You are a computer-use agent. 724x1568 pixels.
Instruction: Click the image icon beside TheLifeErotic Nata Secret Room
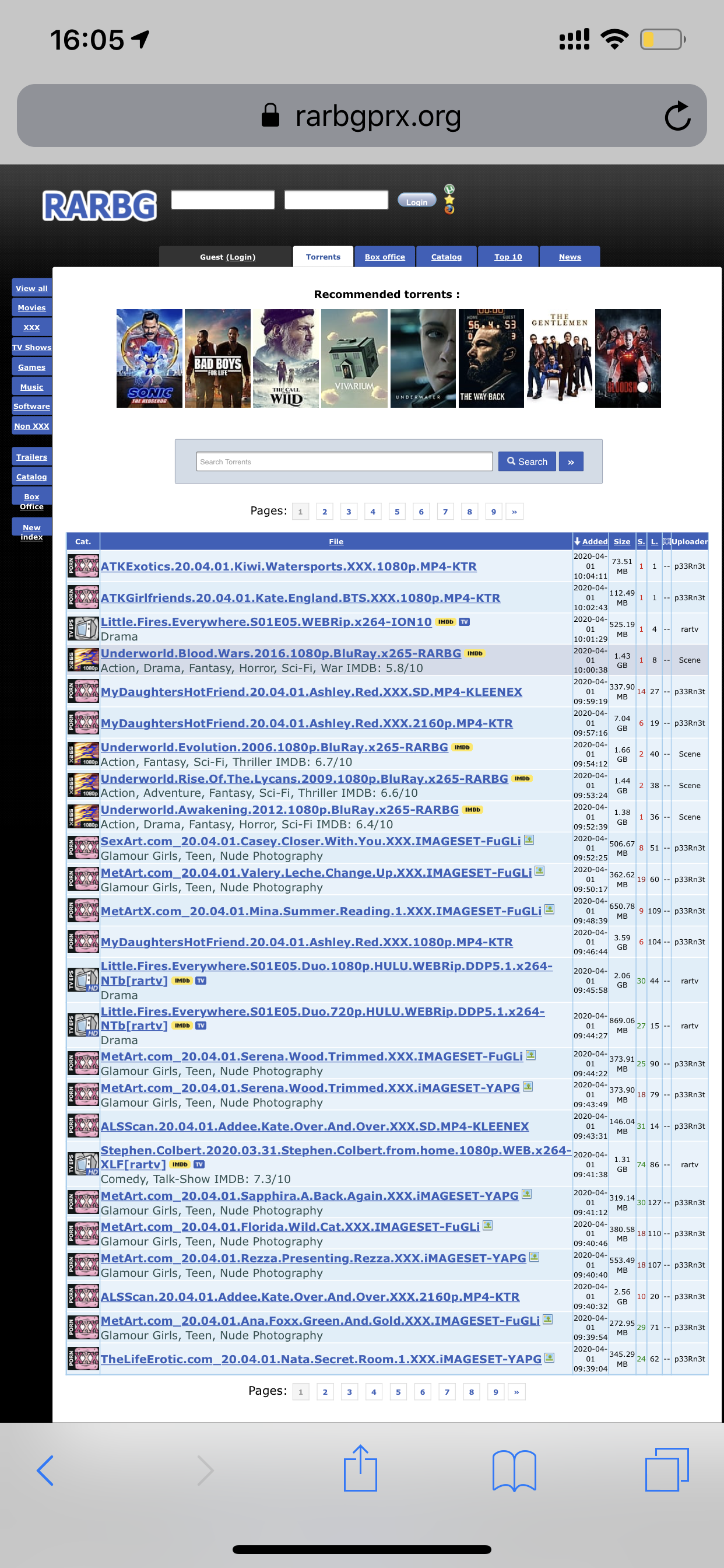click(549, 1357)
